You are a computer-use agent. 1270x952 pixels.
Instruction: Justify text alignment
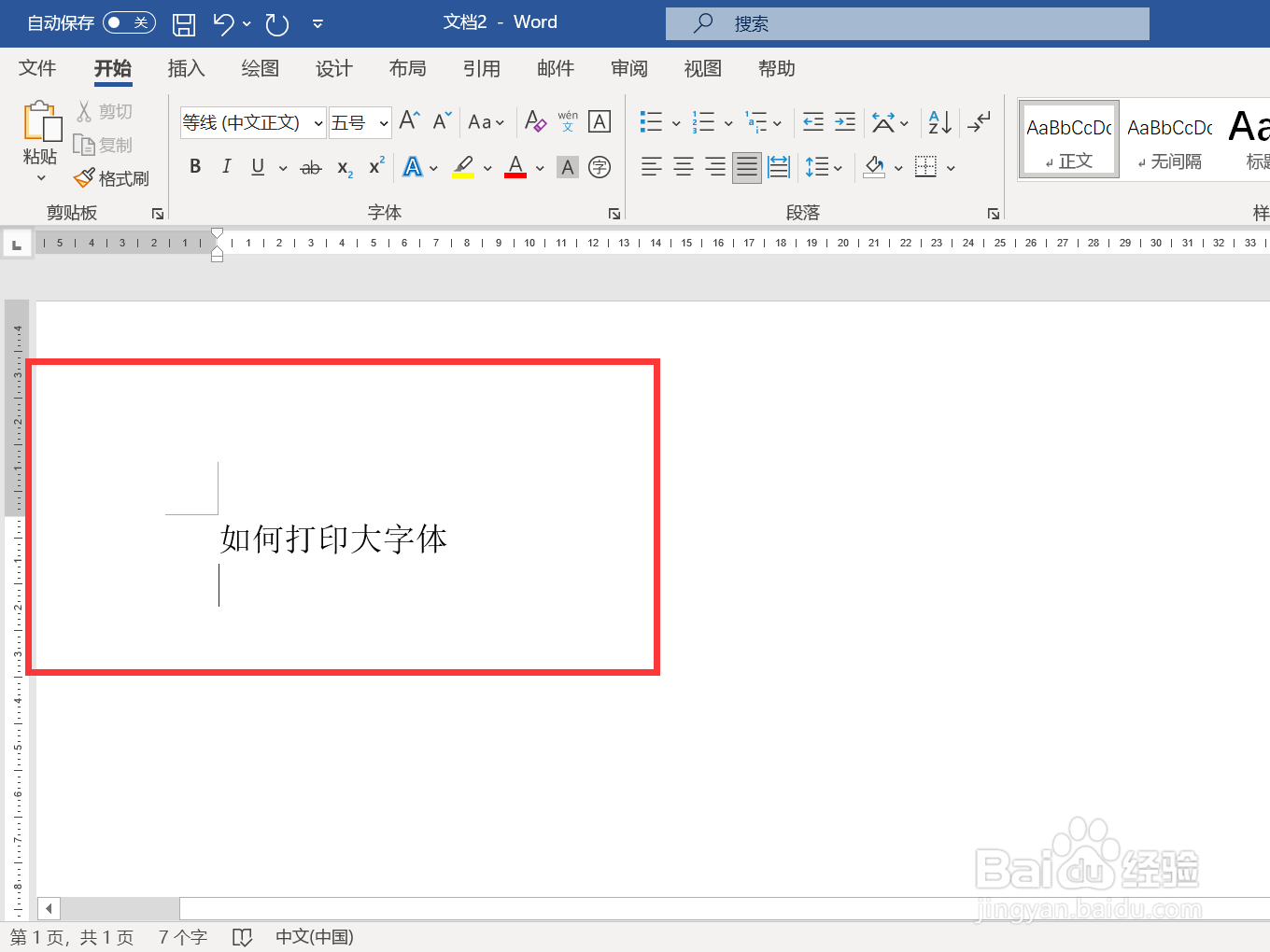[x=747, y=167]
